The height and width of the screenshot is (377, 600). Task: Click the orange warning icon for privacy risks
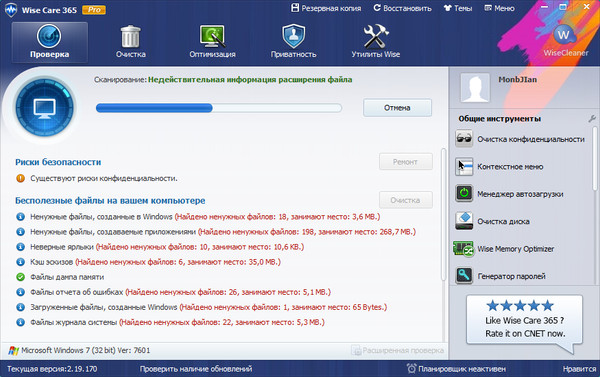tap(20, 178)
